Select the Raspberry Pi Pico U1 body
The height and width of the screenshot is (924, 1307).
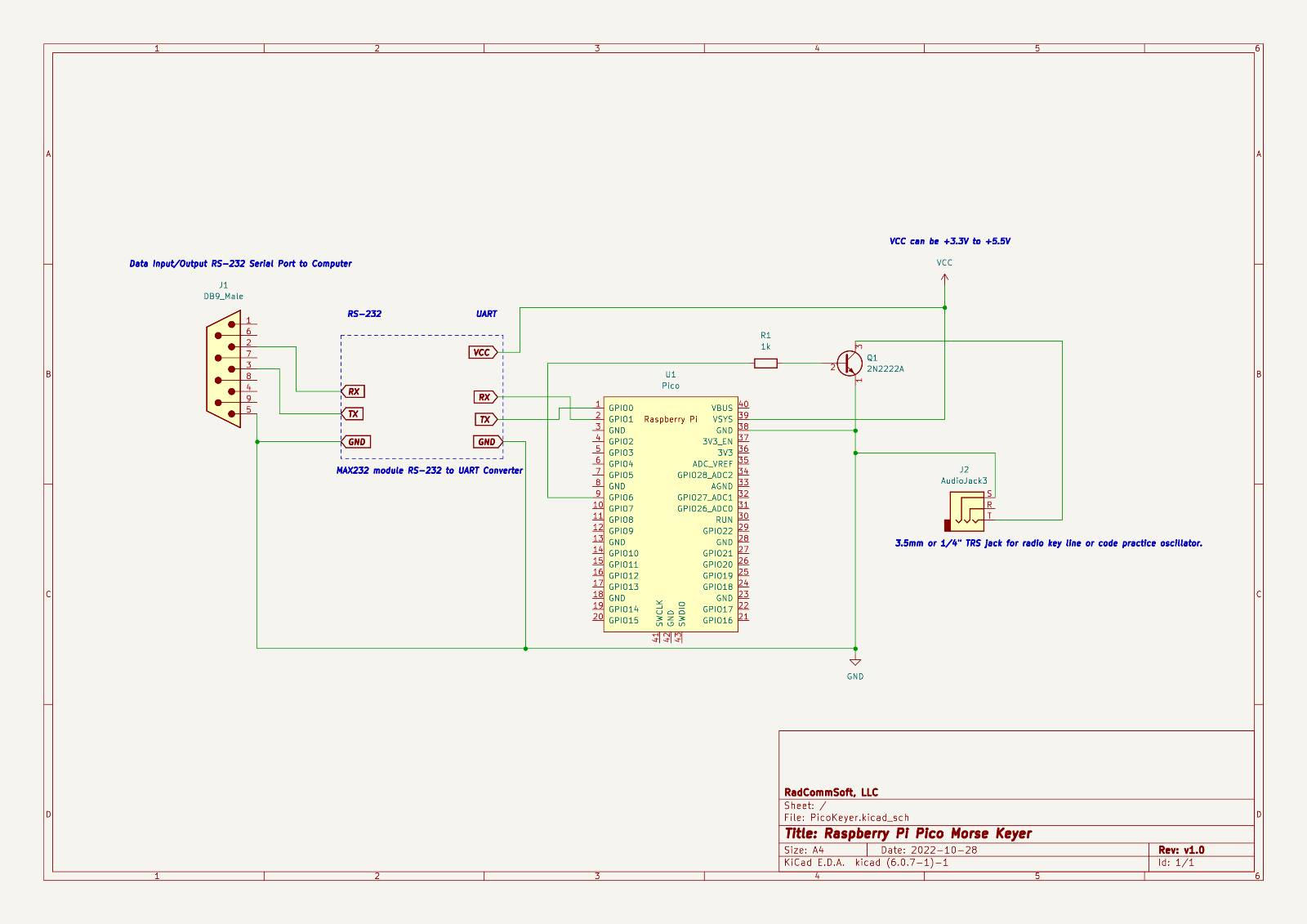671,515
